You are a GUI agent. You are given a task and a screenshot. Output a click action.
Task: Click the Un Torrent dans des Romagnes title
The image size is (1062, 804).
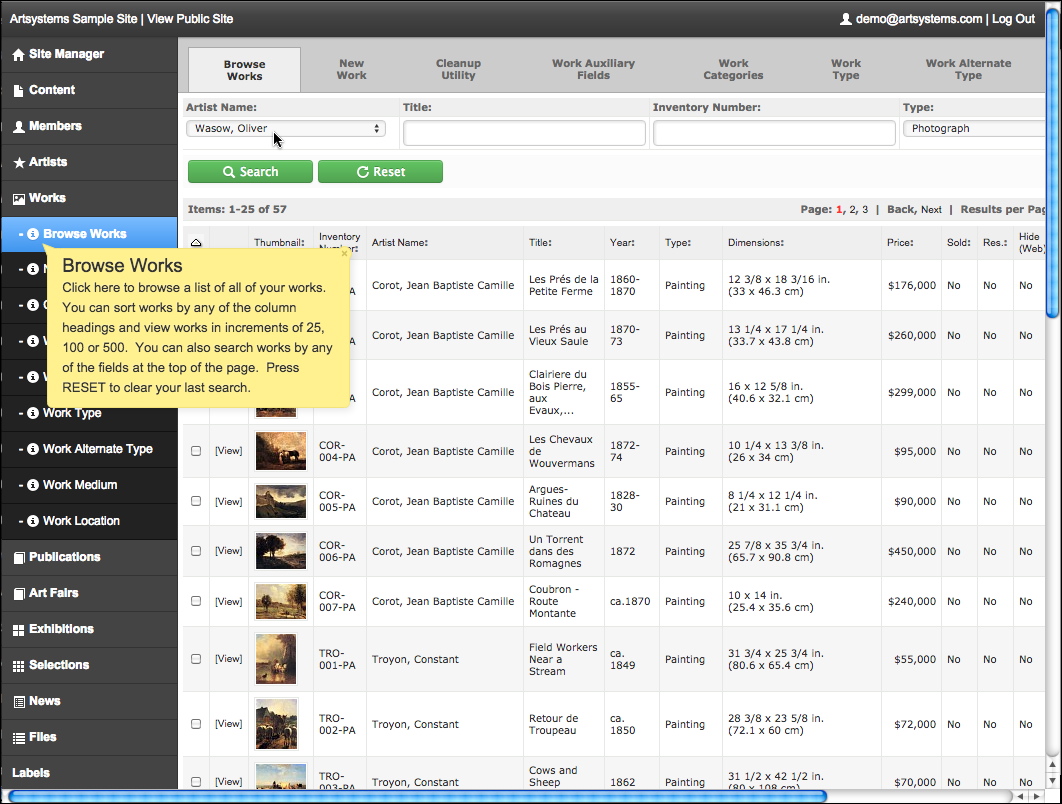pos(555,551)
